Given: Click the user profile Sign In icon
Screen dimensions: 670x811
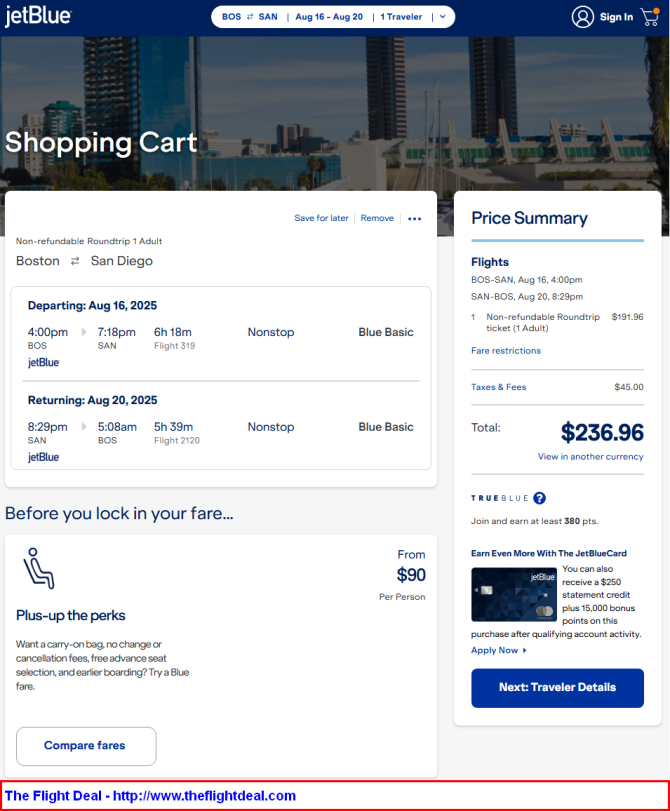Looking at the screenshot, I should tap(583, 17).
